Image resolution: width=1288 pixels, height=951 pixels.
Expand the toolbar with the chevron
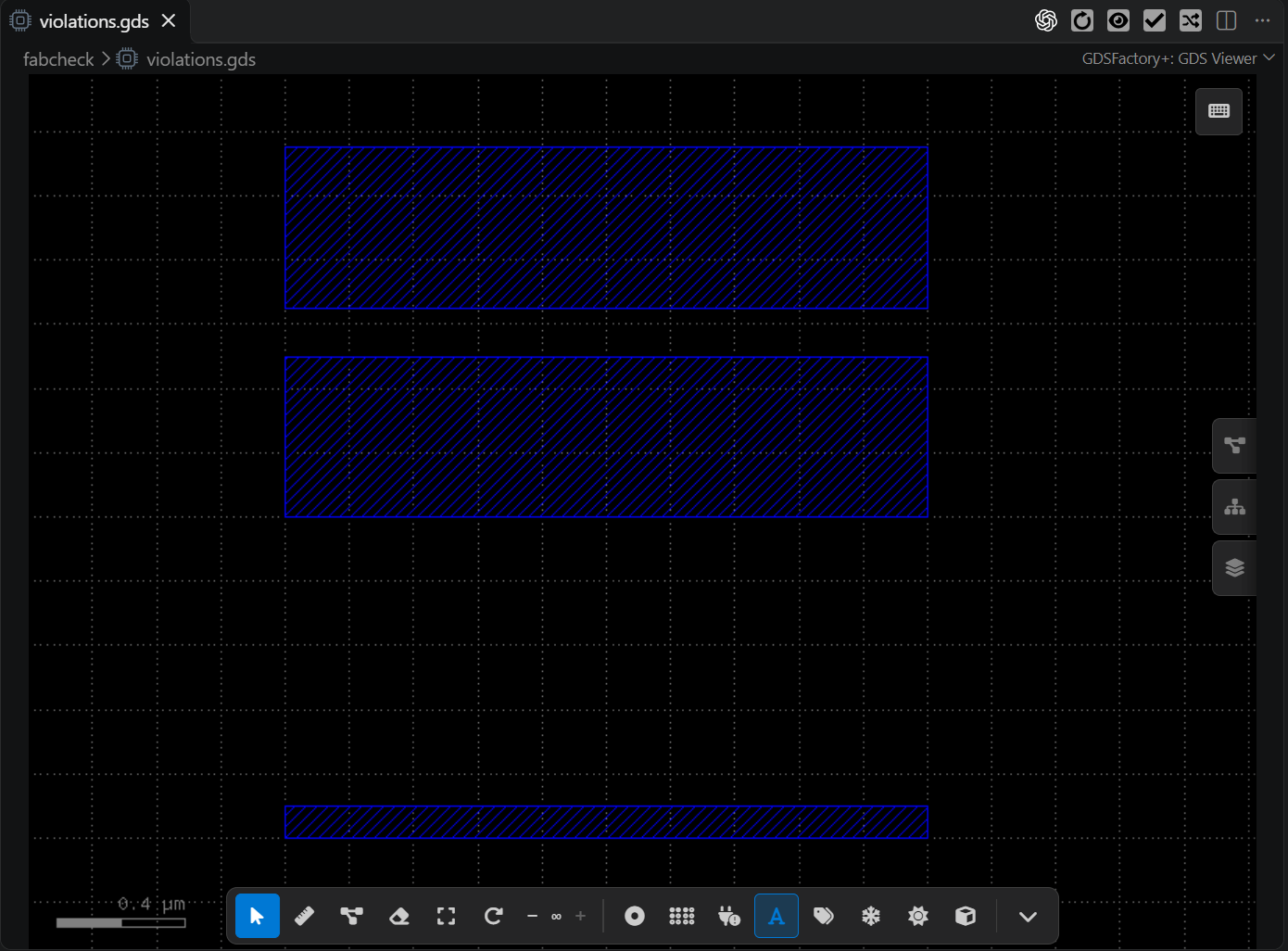(1028, 916)
